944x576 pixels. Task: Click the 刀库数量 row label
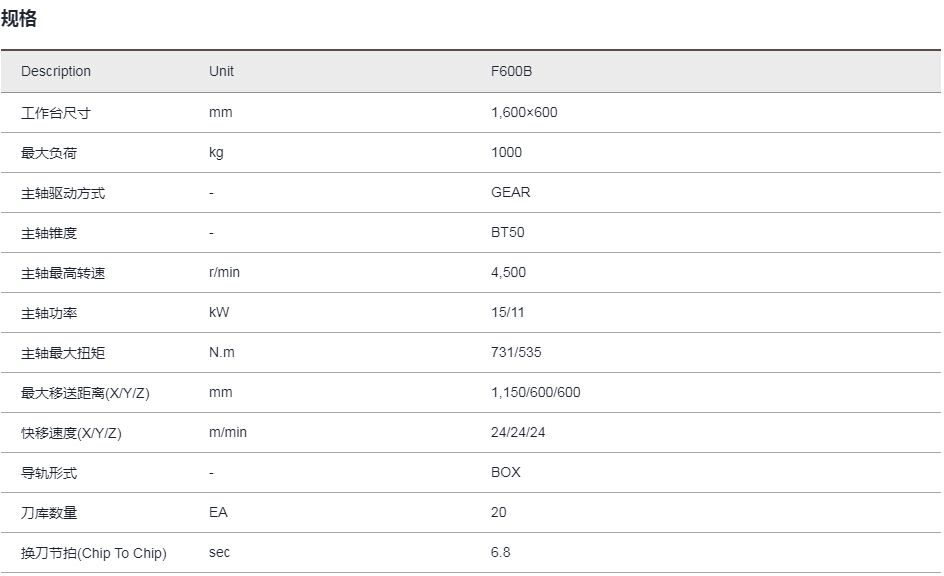click(x=49, y=513)
